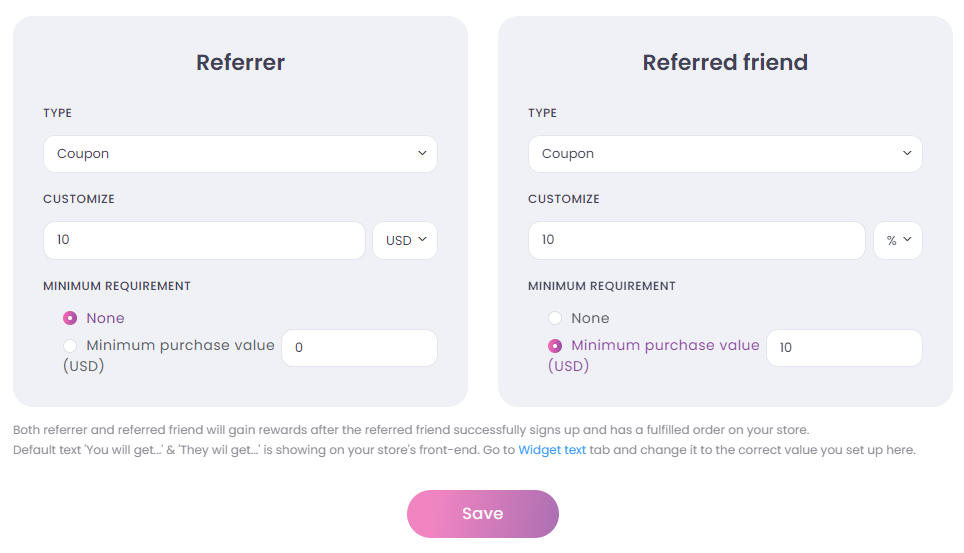This screenshot has width=964, height=553.
Task: Click Referrer's MINIMUM REQUIREMENT label
Action: pyautogui.click(x=117, y=286)
